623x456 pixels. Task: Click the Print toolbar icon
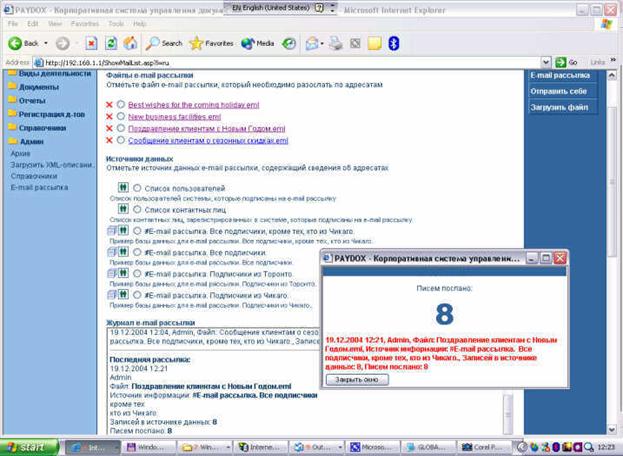[x=336, y=43]
